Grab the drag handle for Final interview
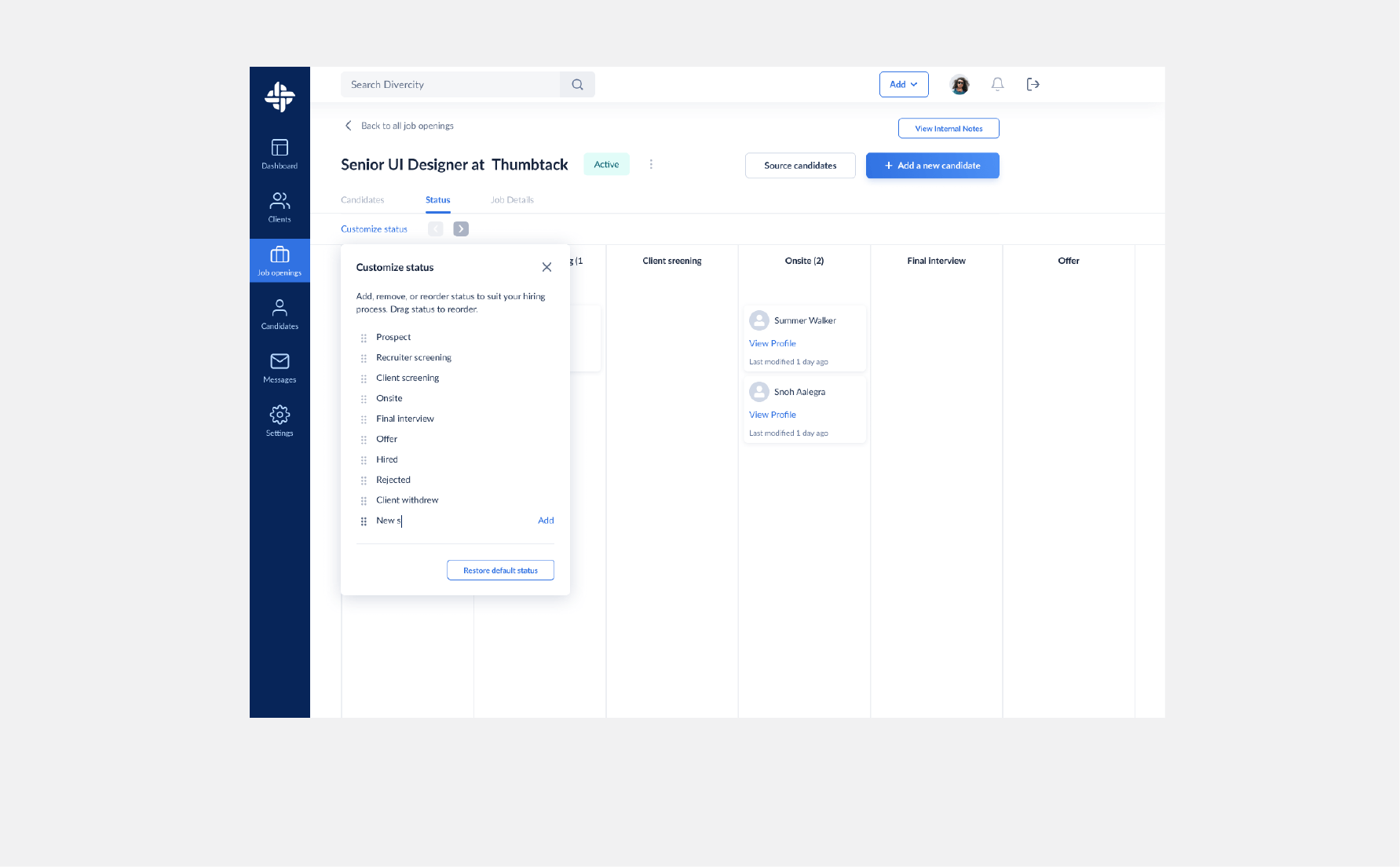The image size is (1400, 867). (x=364, y=419)
